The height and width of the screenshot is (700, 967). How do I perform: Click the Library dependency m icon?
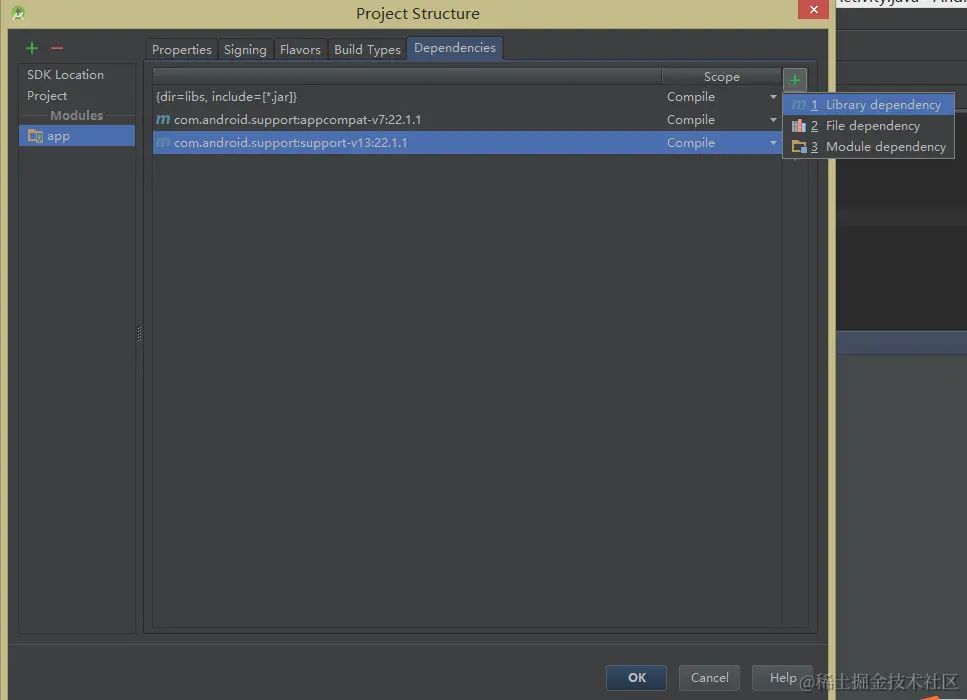pyautogui.click(x=799, y=104)
